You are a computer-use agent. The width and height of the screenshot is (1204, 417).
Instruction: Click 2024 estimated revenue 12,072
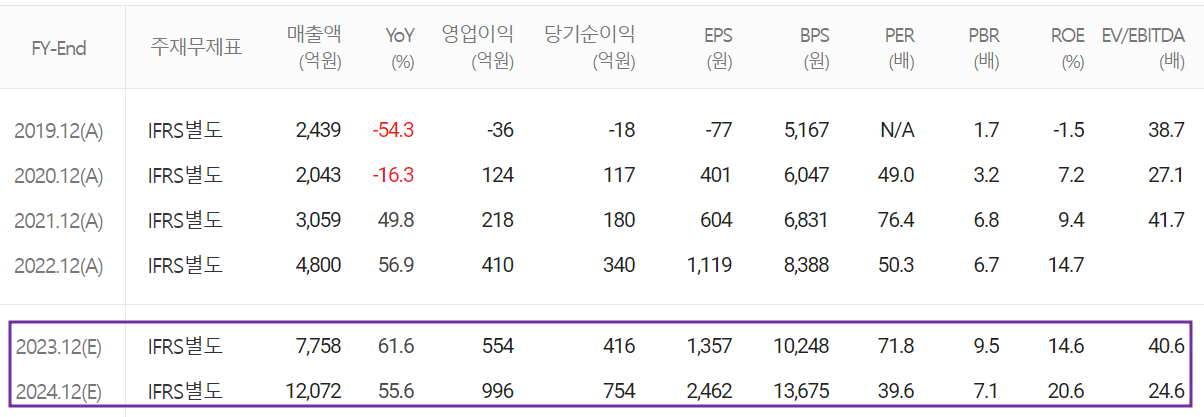[x=314, y=391]
